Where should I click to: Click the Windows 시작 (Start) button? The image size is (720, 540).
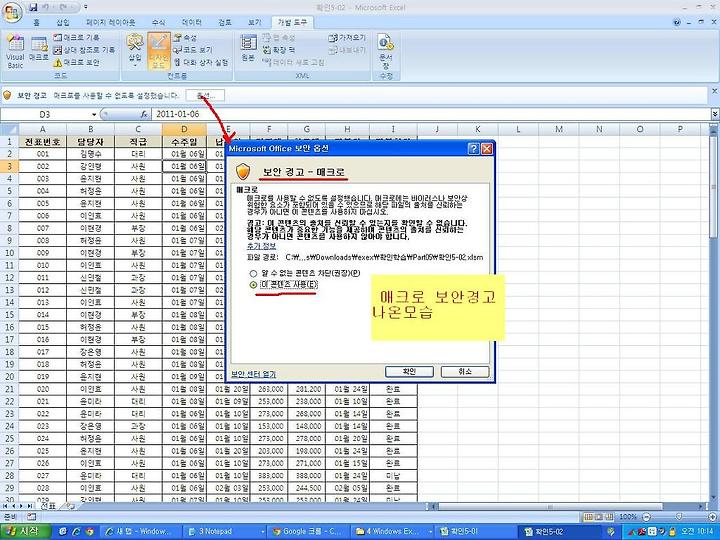tap(25, 532)
